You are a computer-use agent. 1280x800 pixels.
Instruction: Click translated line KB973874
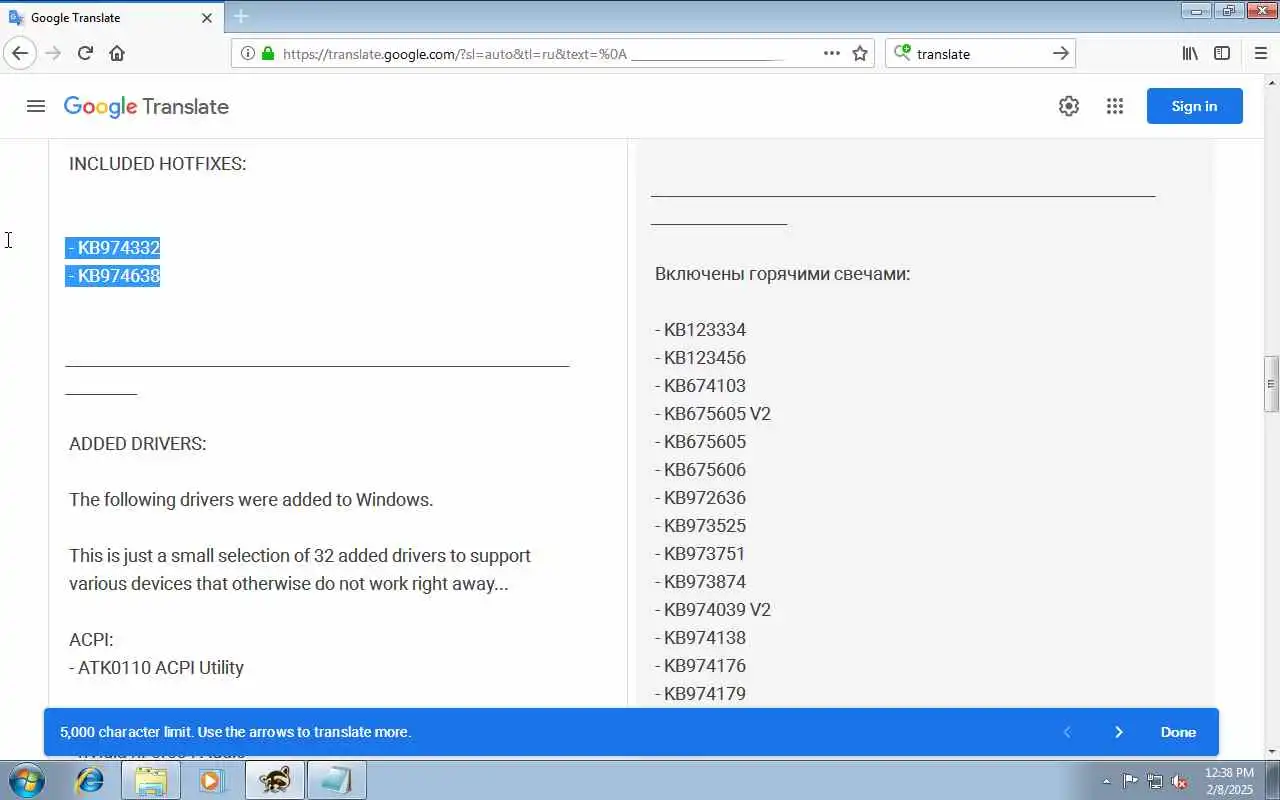(x=700, y=582)
